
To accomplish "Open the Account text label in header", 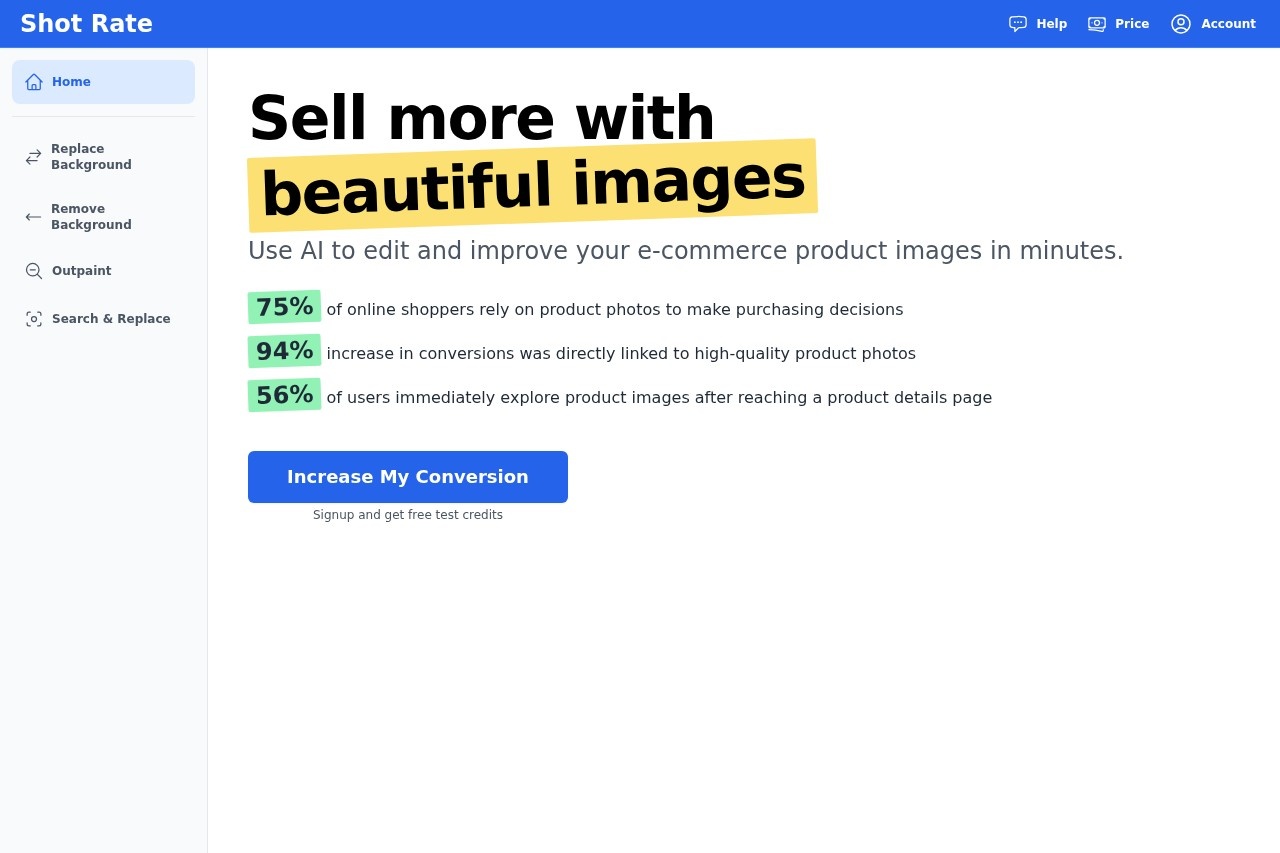I will [x=1228, y=24].
